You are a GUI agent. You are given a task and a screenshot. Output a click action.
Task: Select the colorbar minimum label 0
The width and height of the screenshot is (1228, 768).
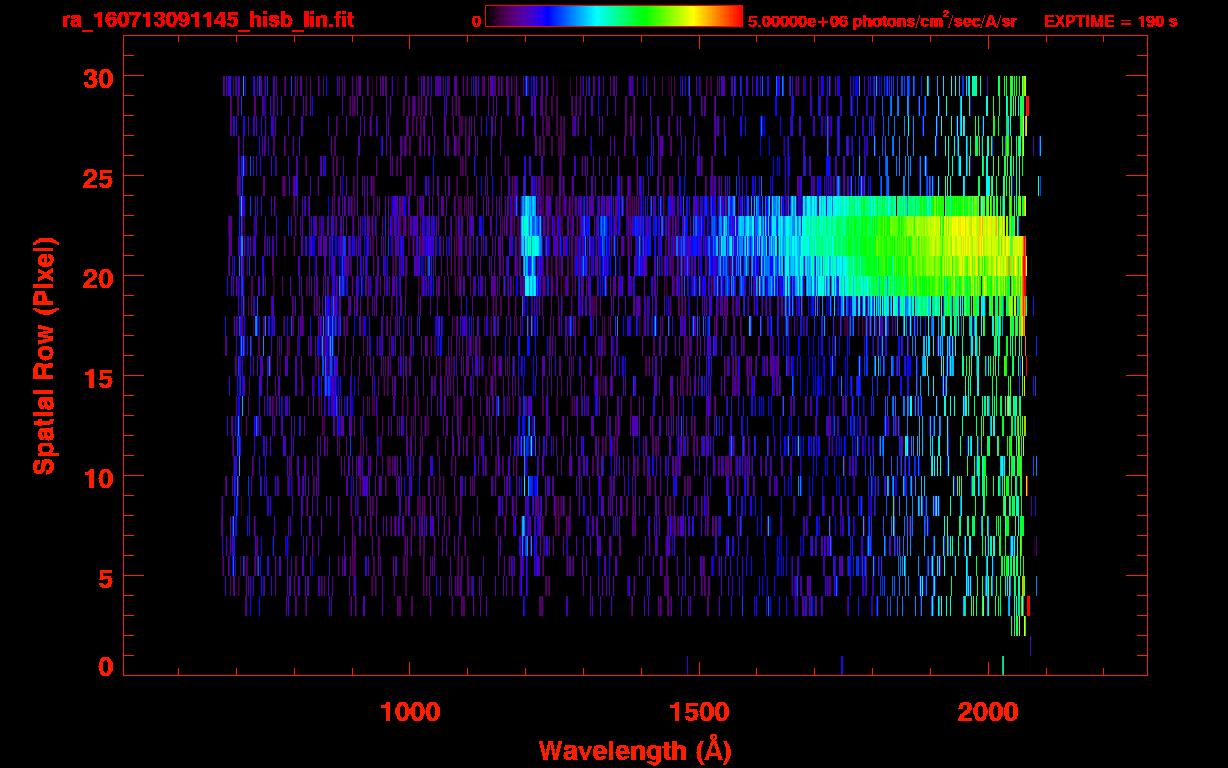pyautogui.click(x=477, y=21)
